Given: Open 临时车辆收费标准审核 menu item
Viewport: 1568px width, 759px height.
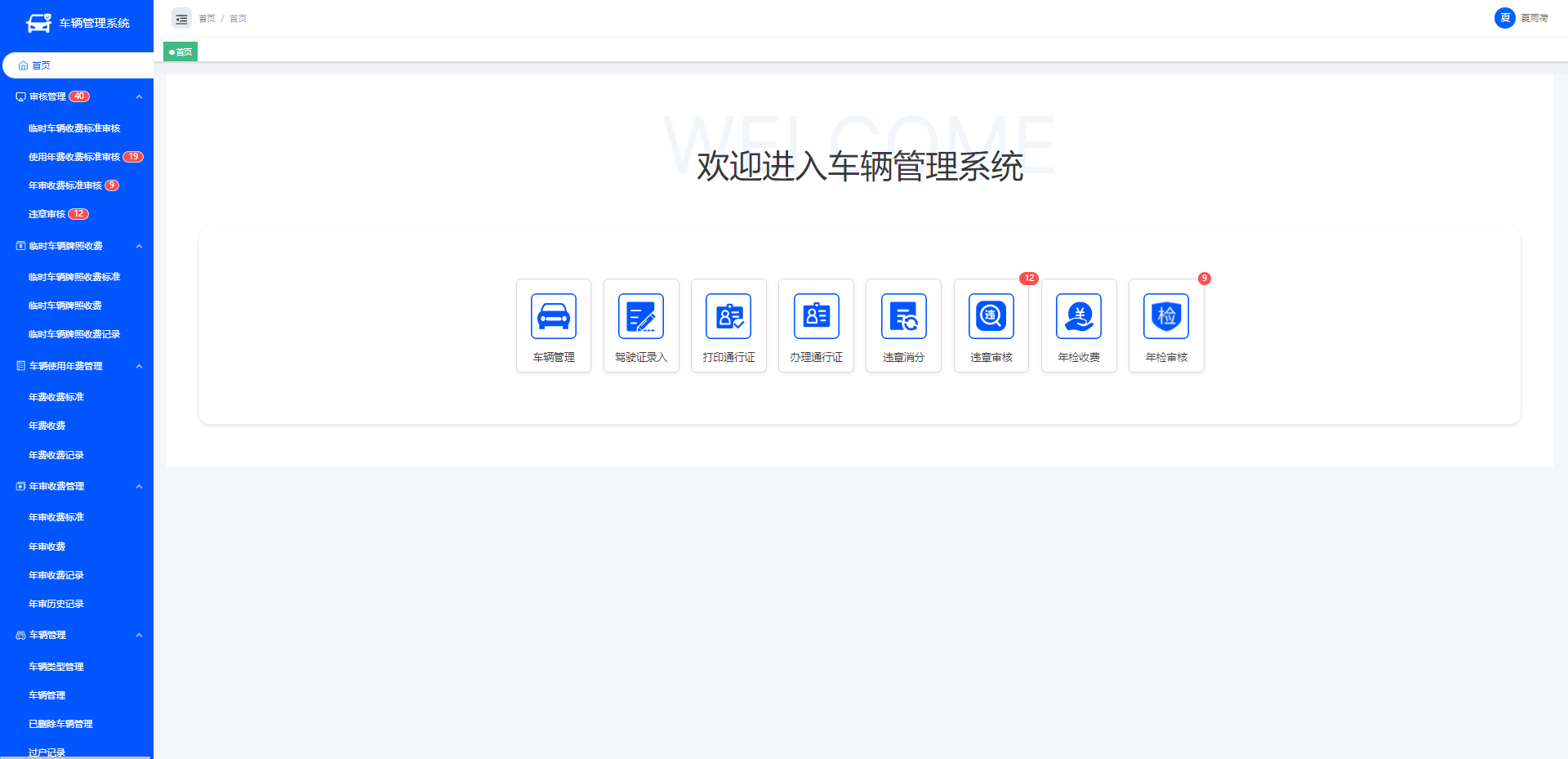Looking at the screenshot, I should click(74, 128).
